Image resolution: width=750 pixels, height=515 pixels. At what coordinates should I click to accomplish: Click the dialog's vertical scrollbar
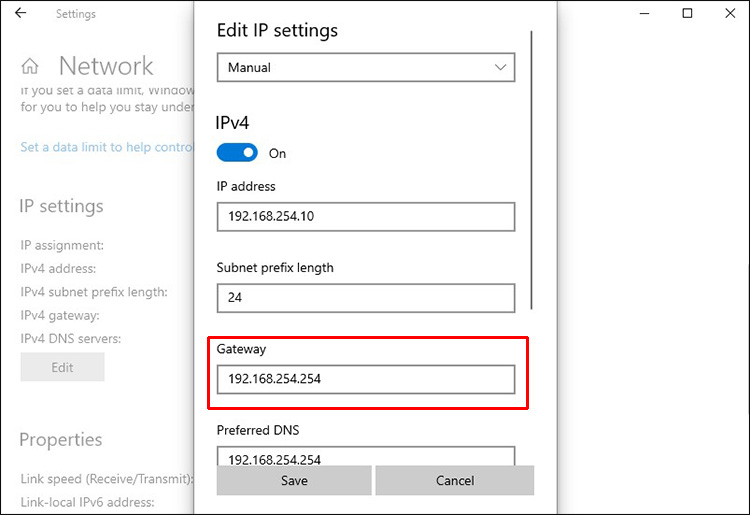[532, 170]
